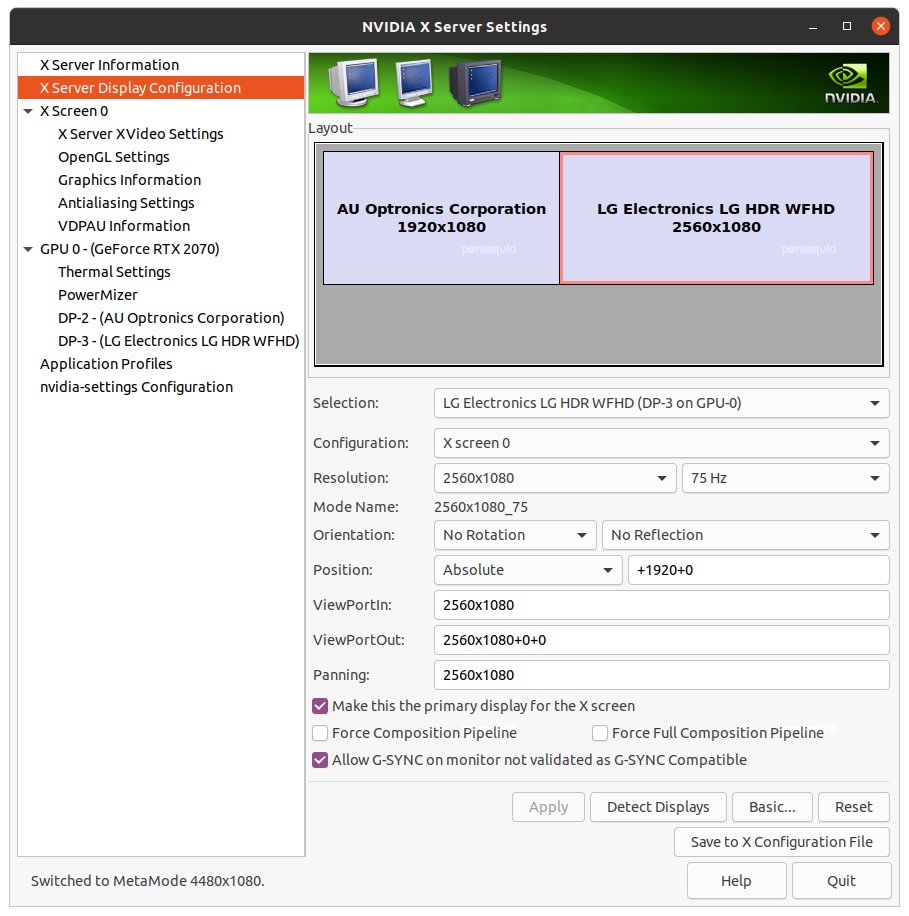Select AU Optronics 1920x1080 display in layout
909x916 pixels.
tap(441, 218)
